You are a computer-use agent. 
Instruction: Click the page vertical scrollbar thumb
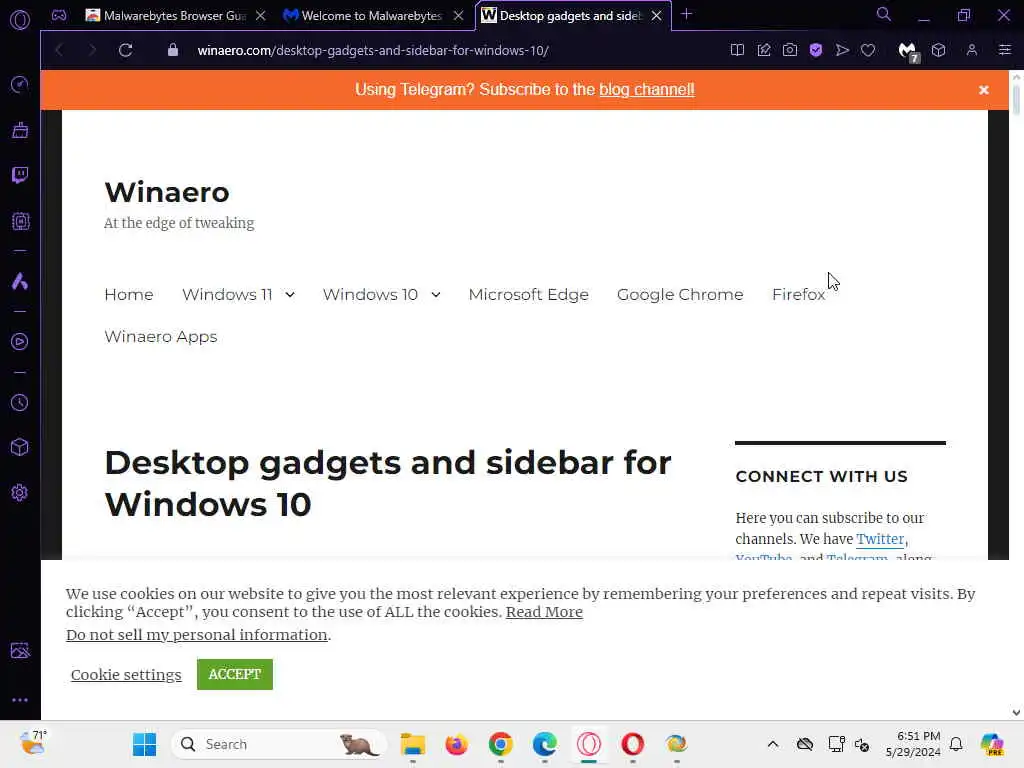pyautogui.click(x=1016, y=99)
